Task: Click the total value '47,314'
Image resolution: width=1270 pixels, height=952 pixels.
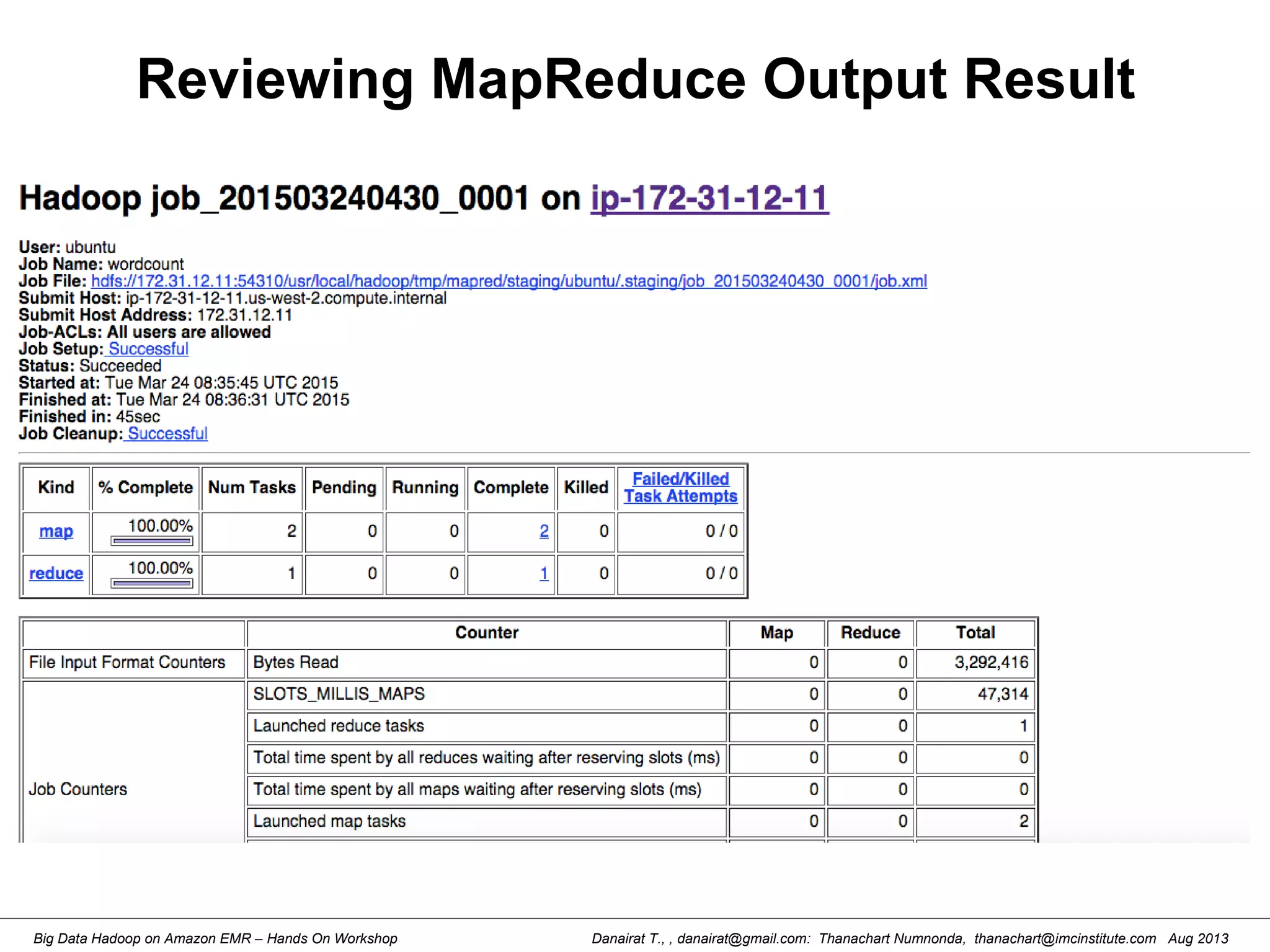Action: (1003, 694)
